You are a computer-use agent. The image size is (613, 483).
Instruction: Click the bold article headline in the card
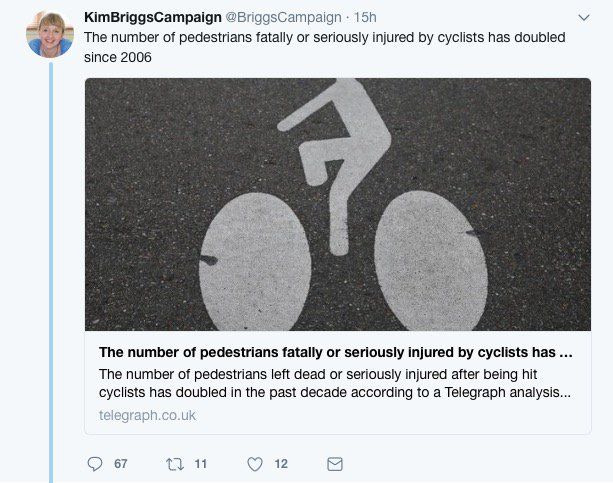point(336,352)
